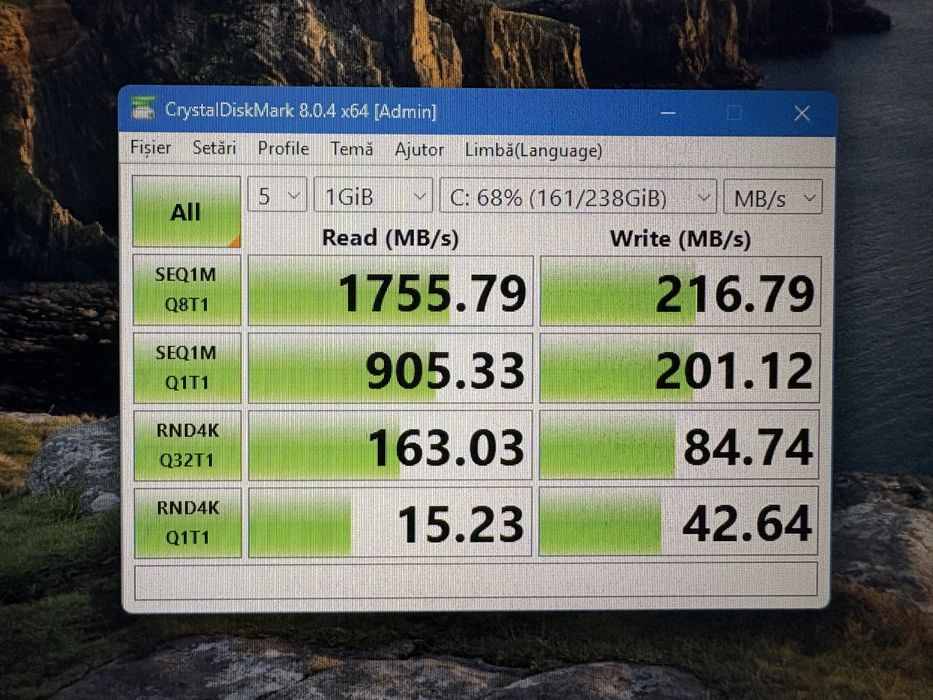Screen dimensions: 933x700
Task: Expand the test size dropdown showing 1GiB
Action: pos(373,195)
